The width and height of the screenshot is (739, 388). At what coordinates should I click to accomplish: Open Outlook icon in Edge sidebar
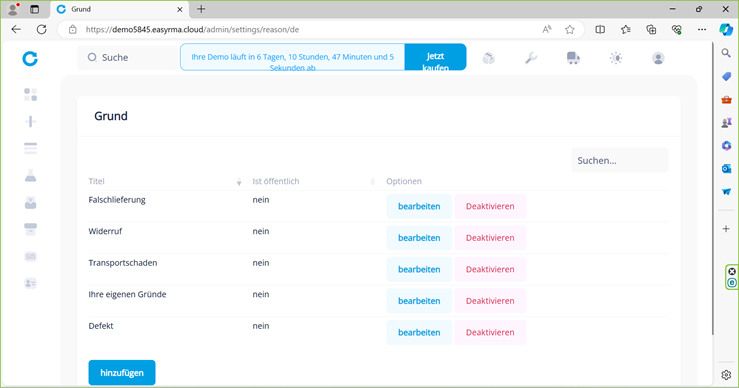[x=726, y=168]
